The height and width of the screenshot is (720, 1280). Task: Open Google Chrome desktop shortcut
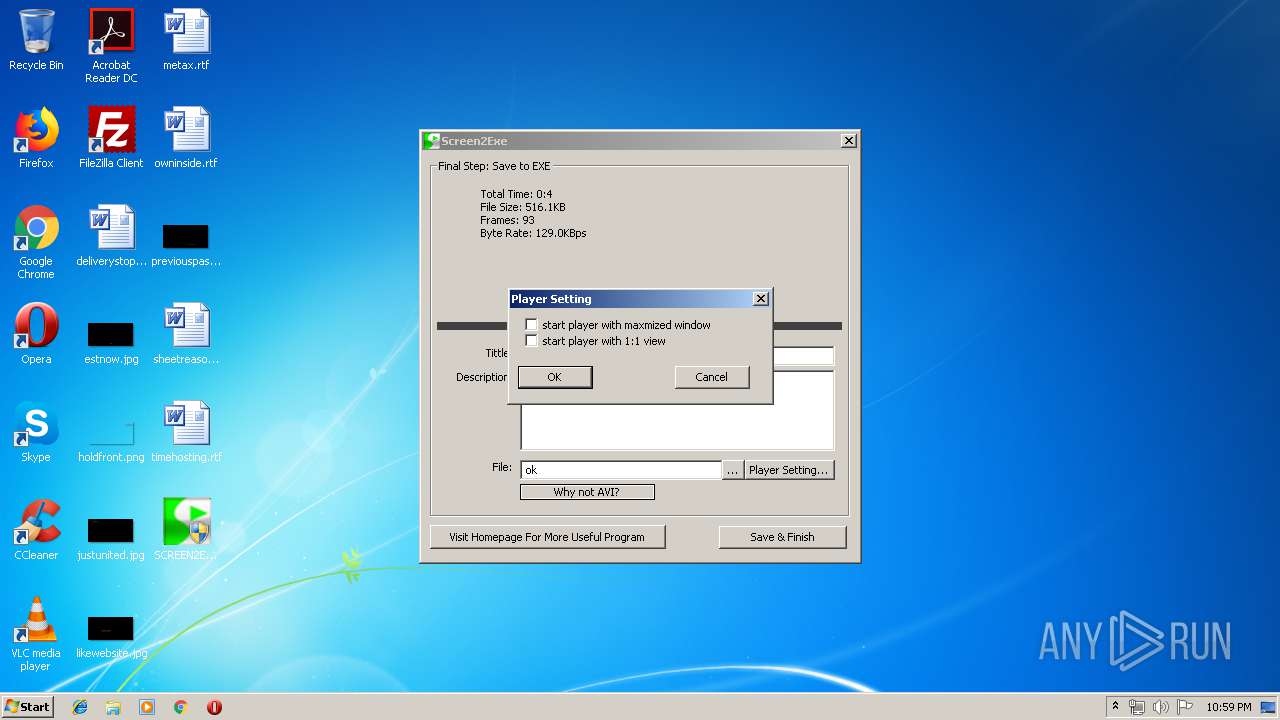[36, 242]
